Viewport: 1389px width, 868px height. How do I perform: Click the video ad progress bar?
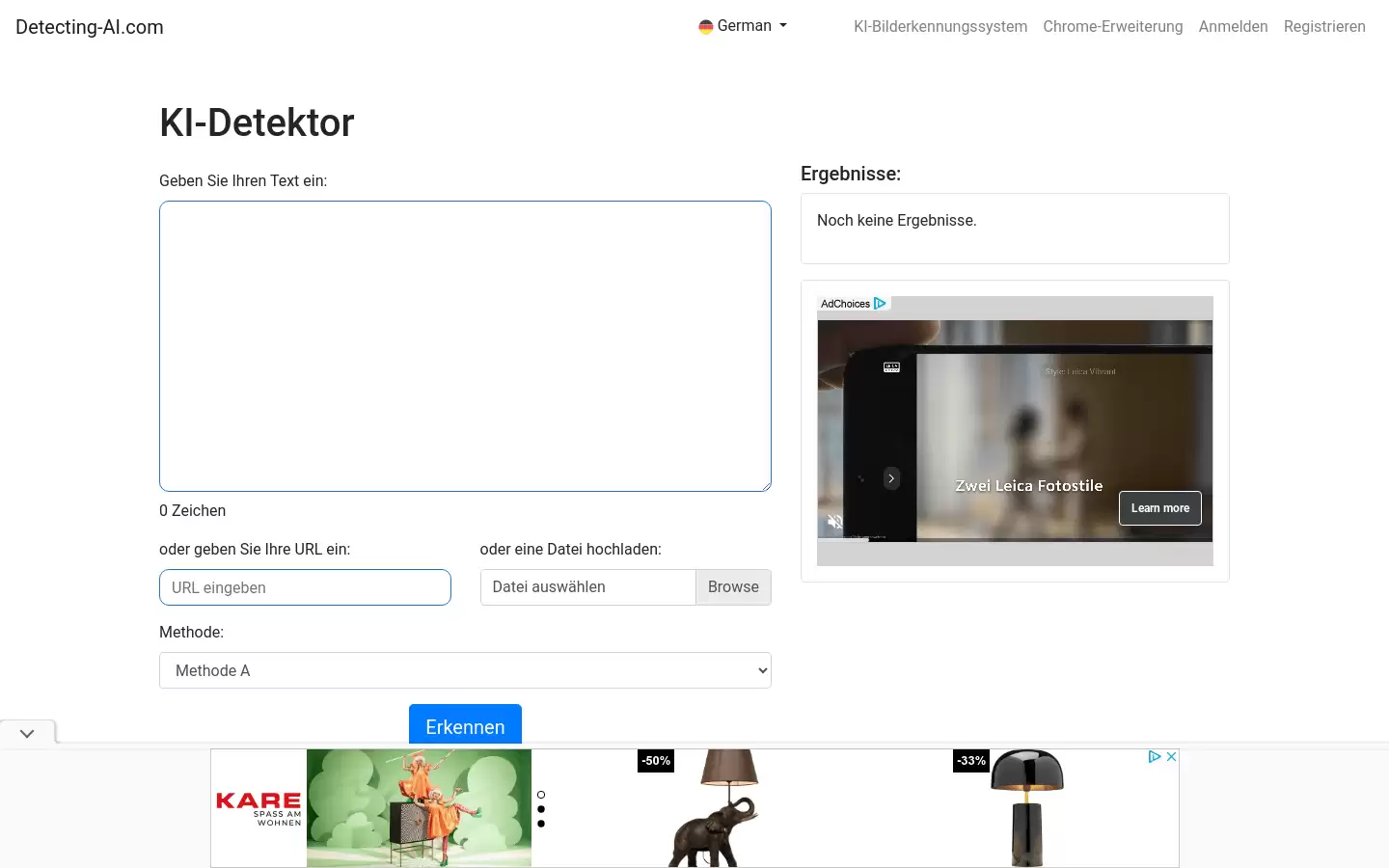1015,540
